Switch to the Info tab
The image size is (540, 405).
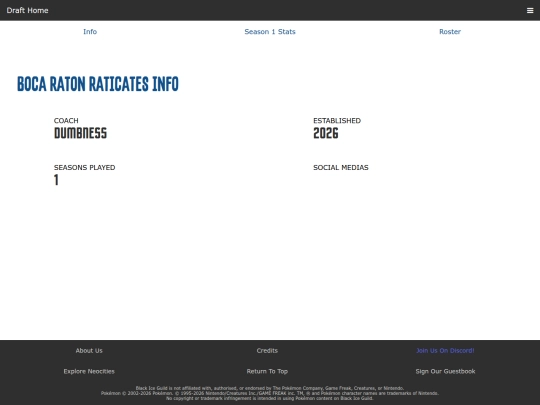(90, 32)
